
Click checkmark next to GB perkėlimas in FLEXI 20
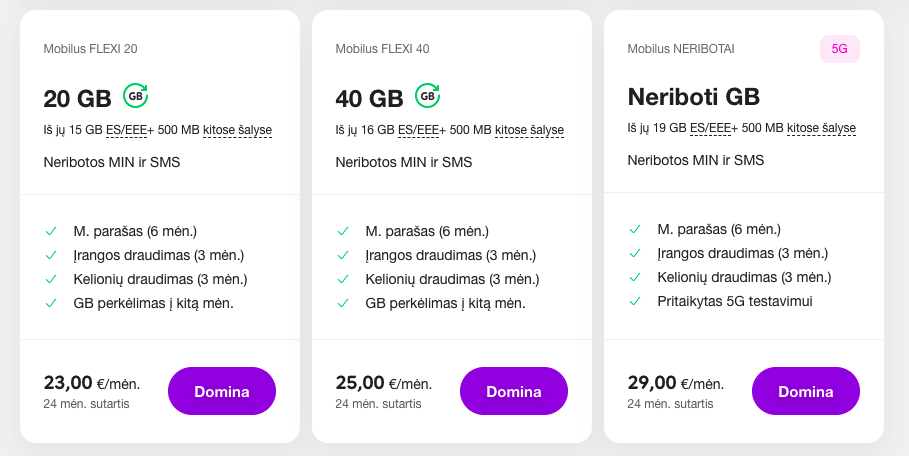[51, 303]
